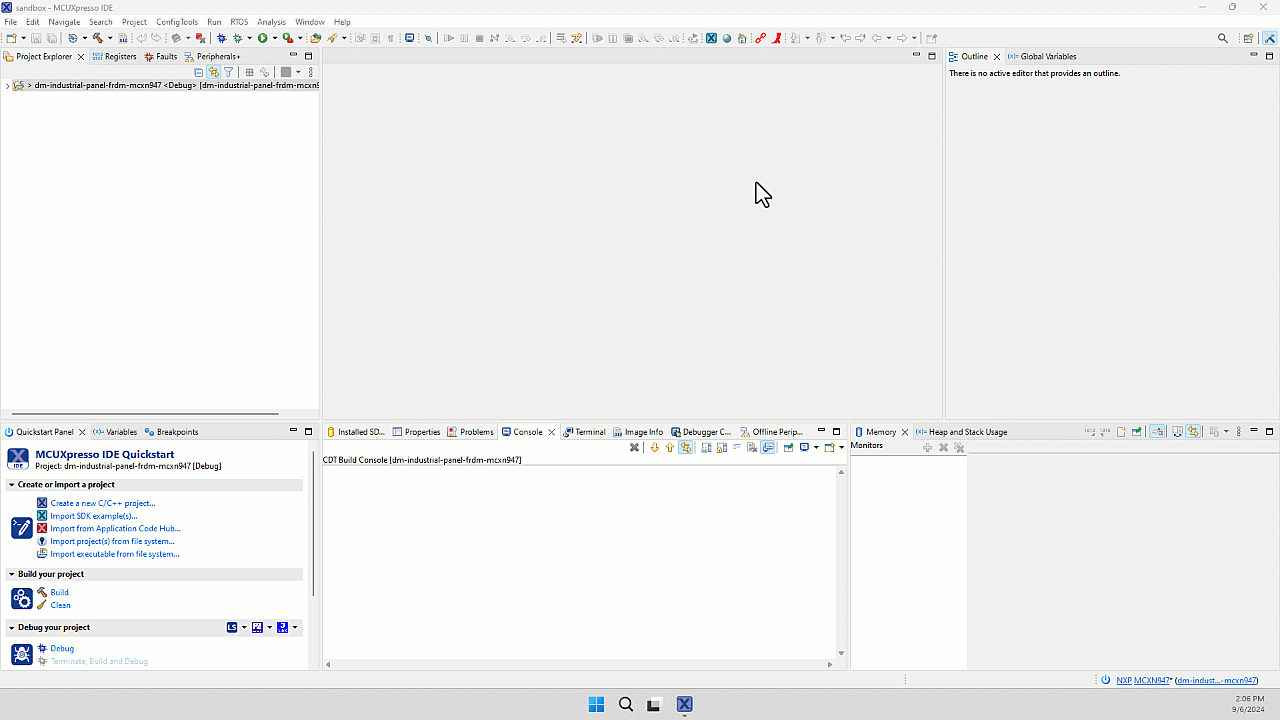
Task: Click the Console scroll-down arrow on vertical scrollbar
Action: pyautogui.click(x=841, y=653)
